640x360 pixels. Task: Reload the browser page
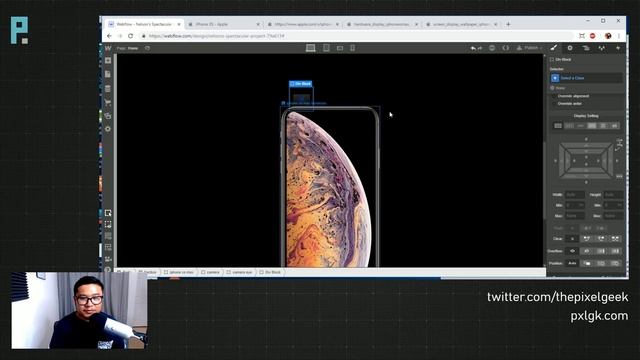tap(131, 36)
